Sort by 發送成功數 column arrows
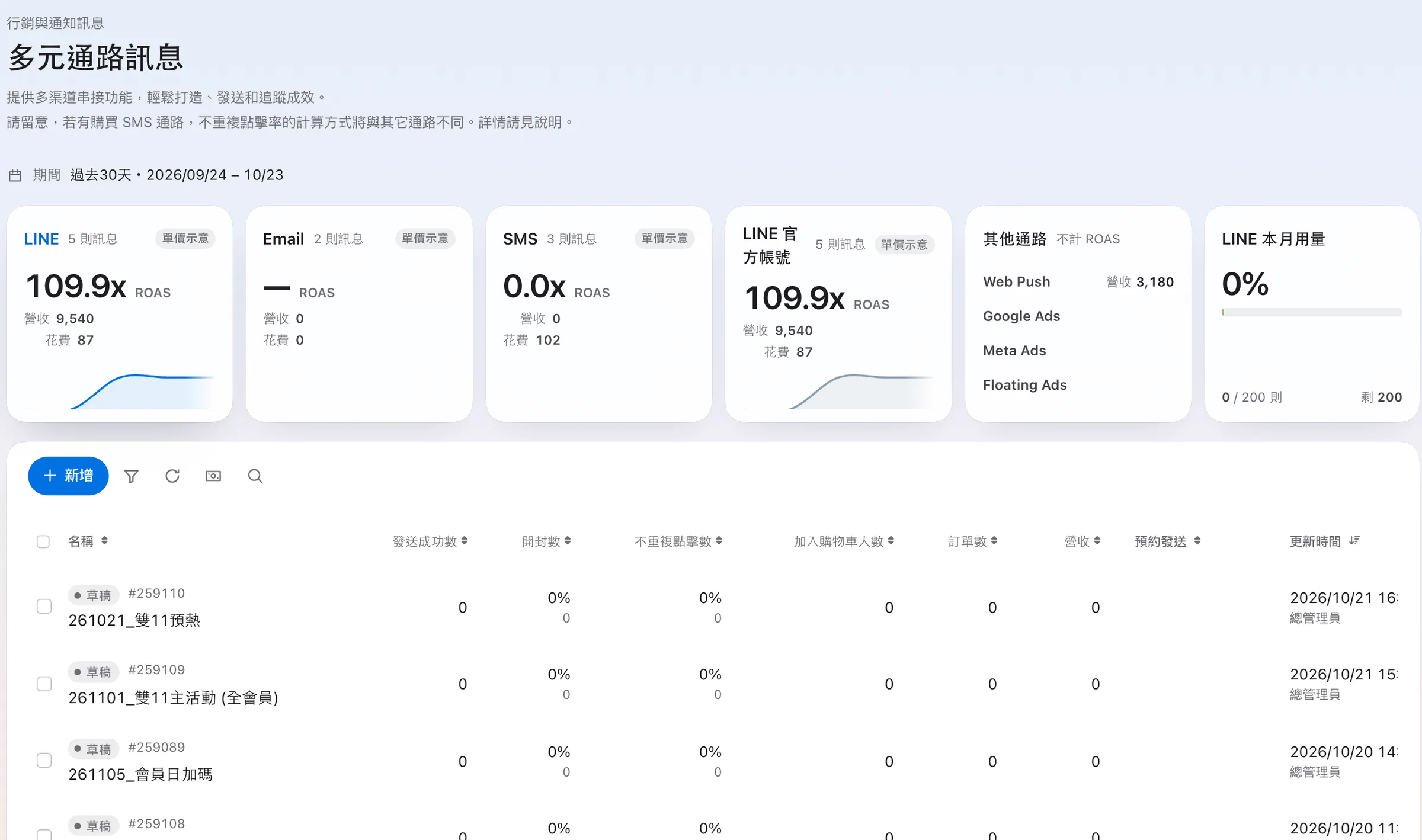Screen dimensions: 1422x840 [x=465, y=541]
